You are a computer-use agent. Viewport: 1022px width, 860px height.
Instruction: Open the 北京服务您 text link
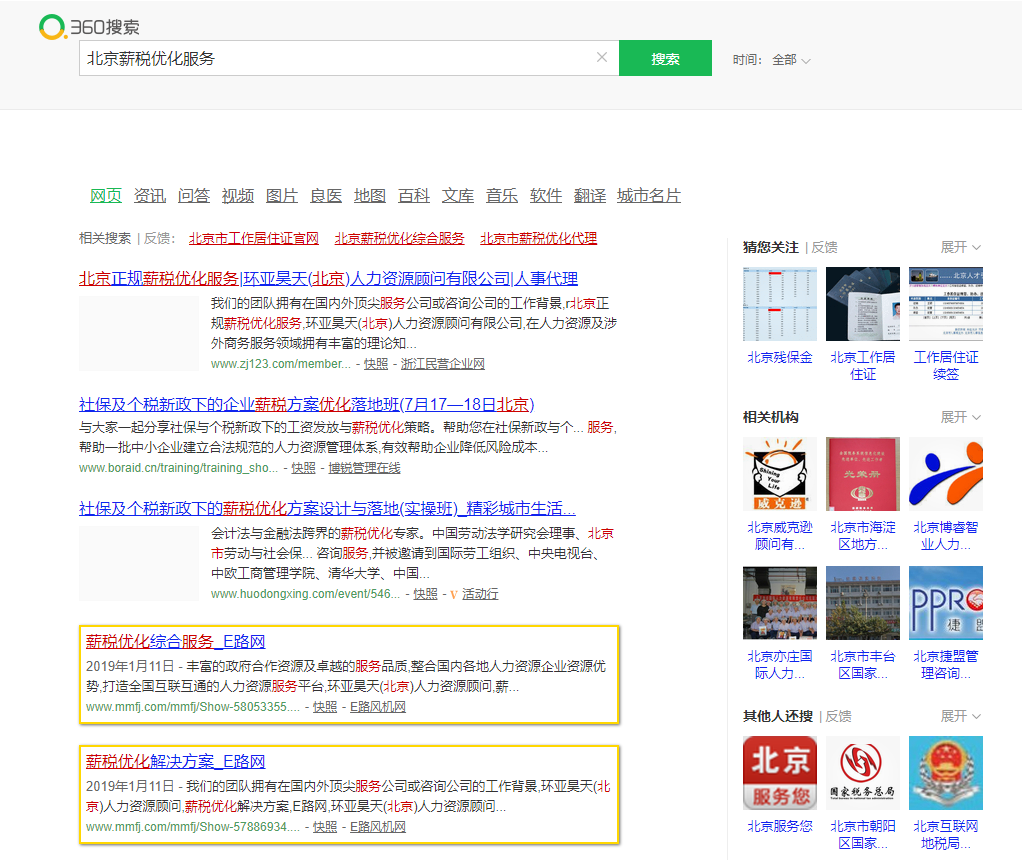pyautogui.click(x=780, y=827)
